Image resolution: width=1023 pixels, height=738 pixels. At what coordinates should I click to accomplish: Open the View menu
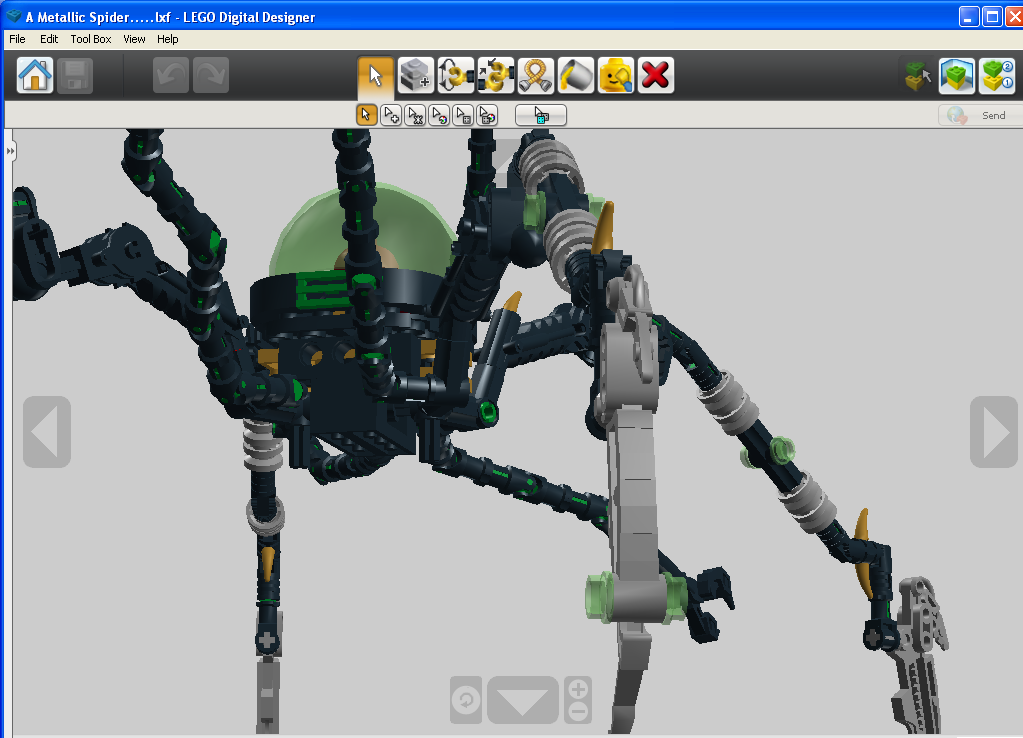134,39
